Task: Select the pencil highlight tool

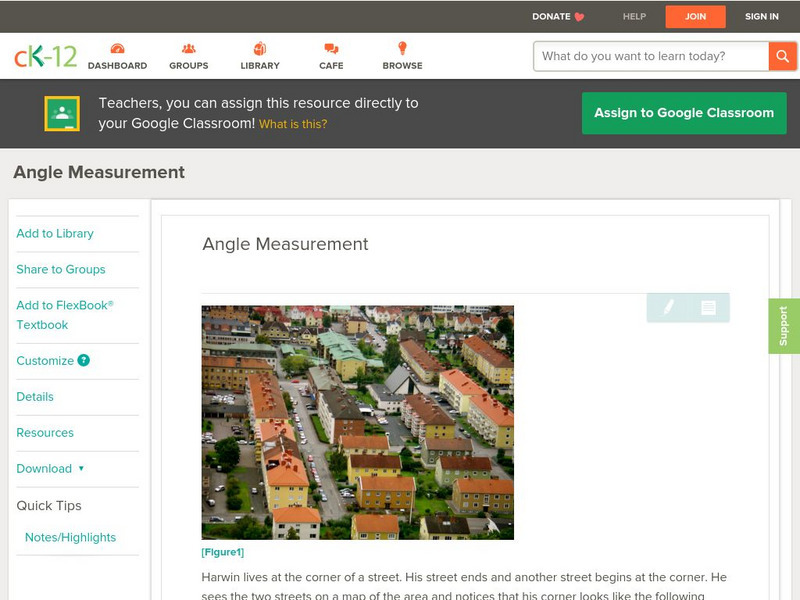Action: click(668, 308)
